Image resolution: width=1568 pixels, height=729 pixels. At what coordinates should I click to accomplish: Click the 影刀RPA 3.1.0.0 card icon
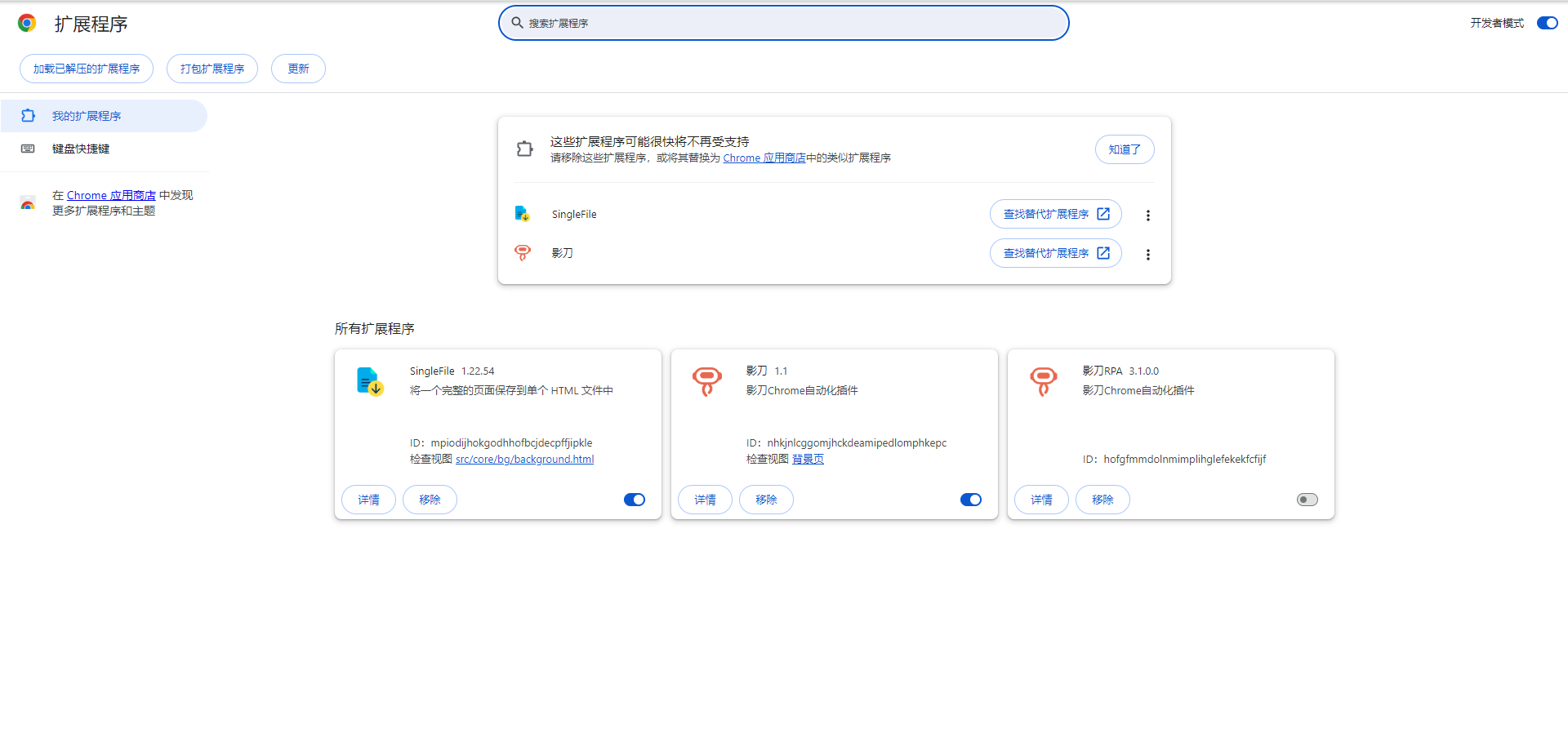pos(1043,381)
